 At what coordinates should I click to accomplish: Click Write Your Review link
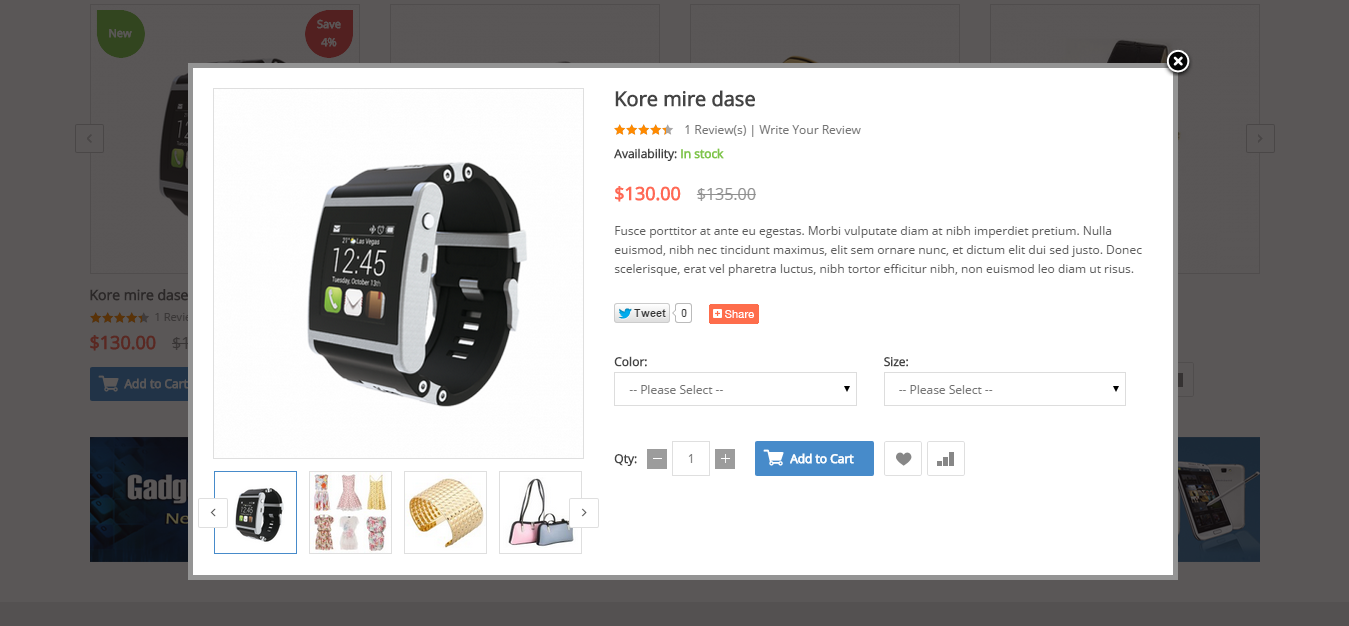[x=810, y=130]
